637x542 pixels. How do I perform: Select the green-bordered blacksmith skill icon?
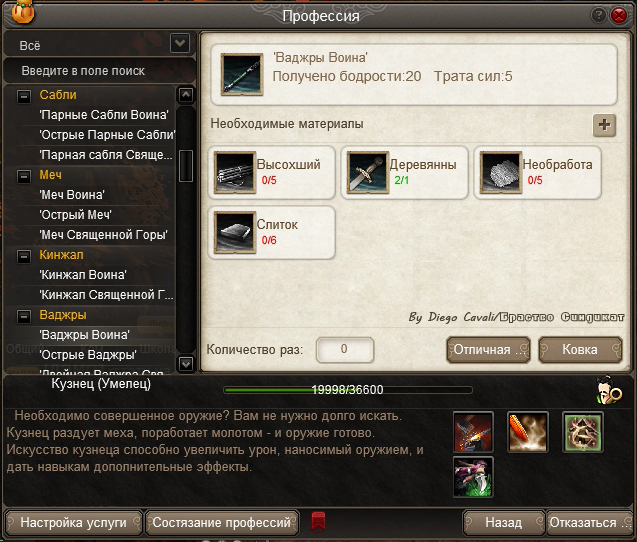[x=583, y=431]
